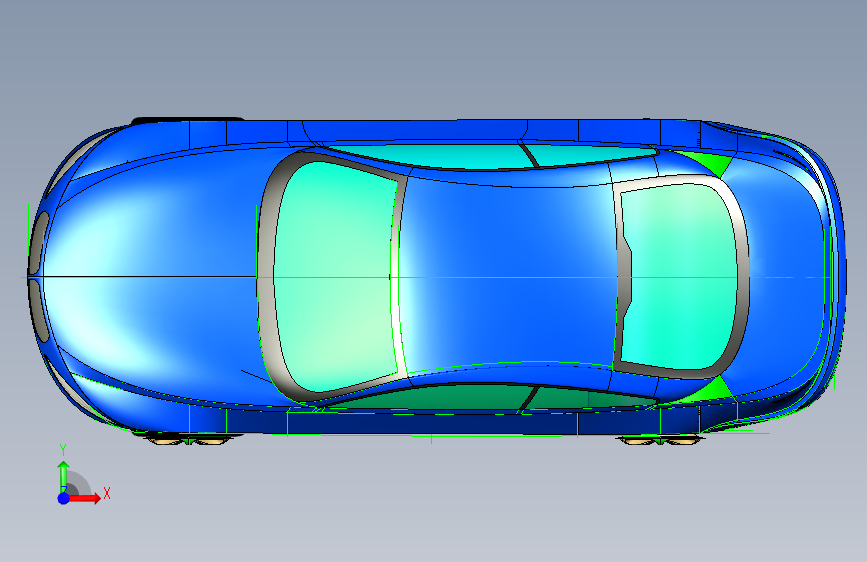Screen dimensions: 867x562
Task: Pick the lower grey headlight on the nose
Action: click(39, 310)
